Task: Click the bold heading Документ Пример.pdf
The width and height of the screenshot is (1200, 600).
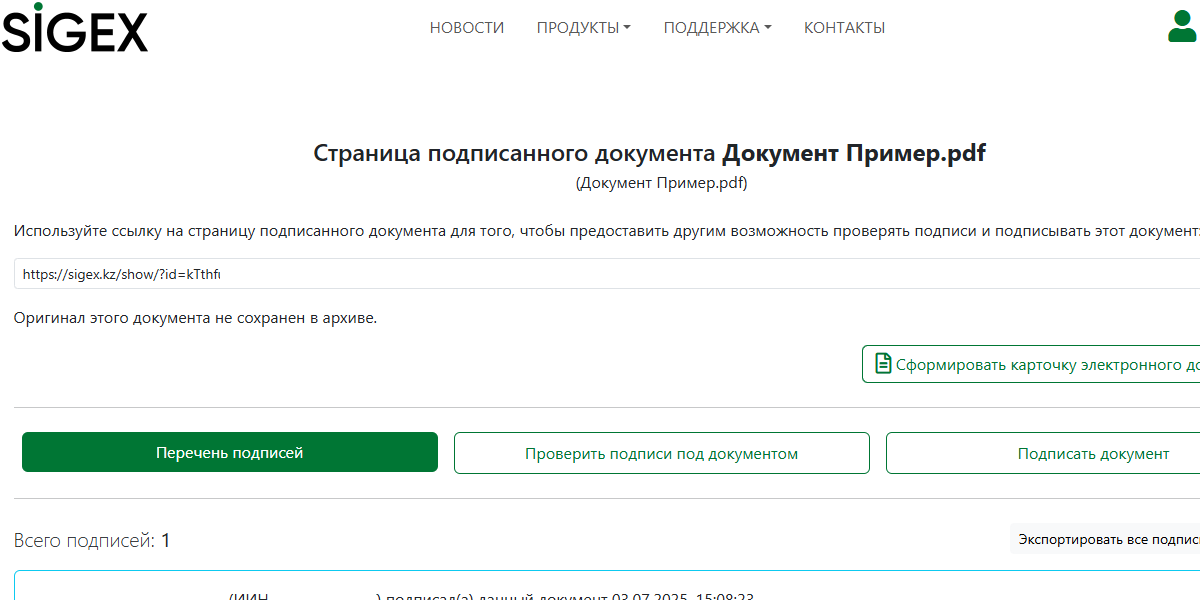Action: (x=854, y=154)
